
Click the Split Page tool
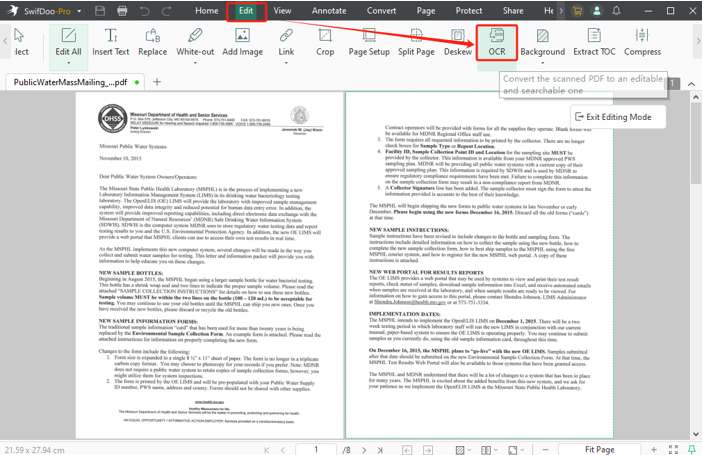[x=416, y=43]
